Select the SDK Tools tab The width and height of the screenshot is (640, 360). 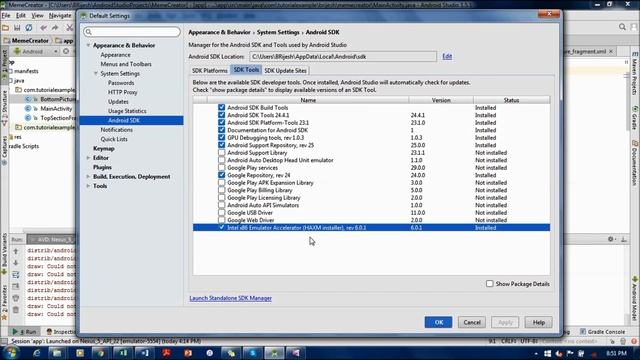246,70
